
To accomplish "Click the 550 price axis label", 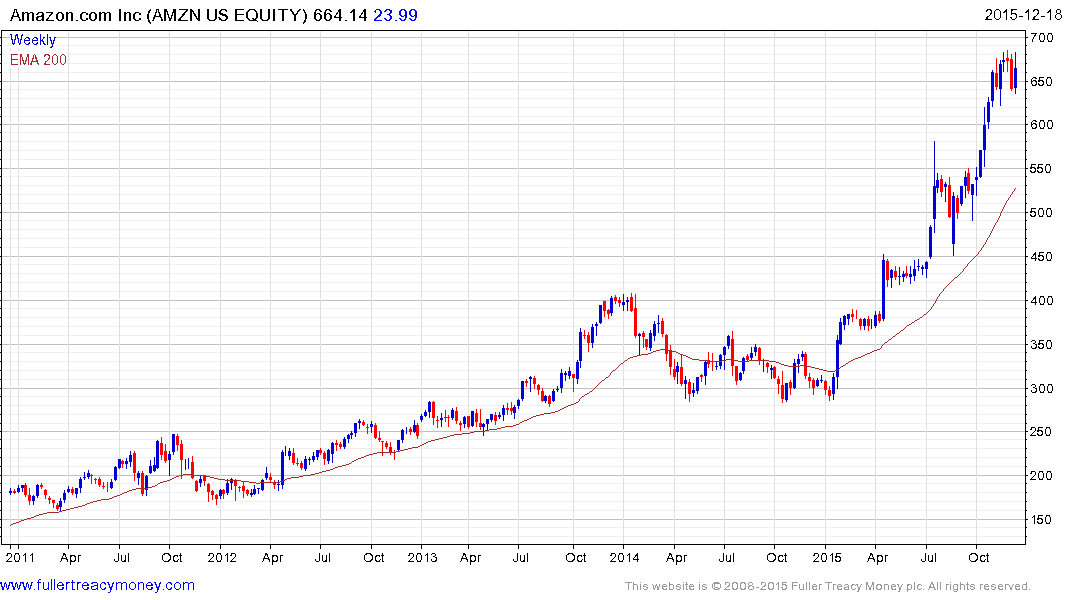I will 1041,169.
